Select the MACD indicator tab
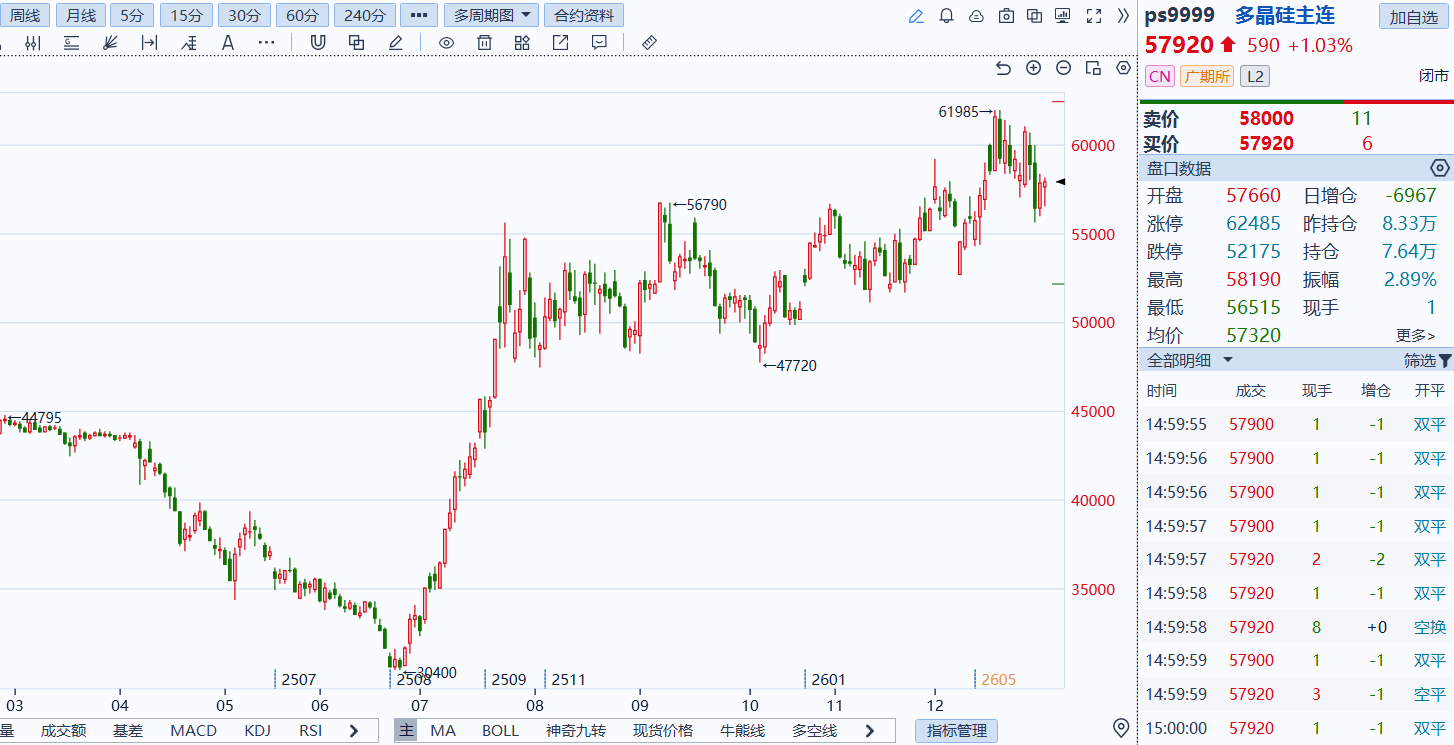Image resolution: width=1454 pixels, height=745 pixels. click(x=193, y=731)
